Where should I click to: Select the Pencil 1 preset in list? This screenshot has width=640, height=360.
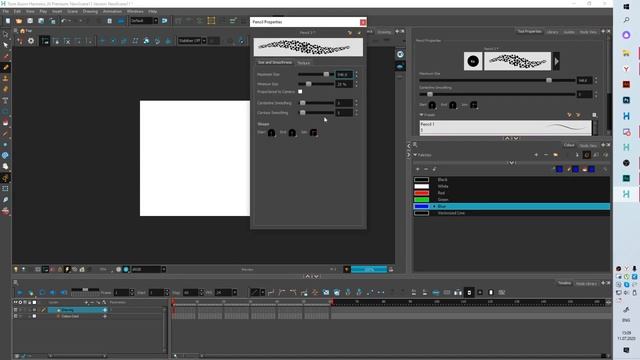click(505, 127)
